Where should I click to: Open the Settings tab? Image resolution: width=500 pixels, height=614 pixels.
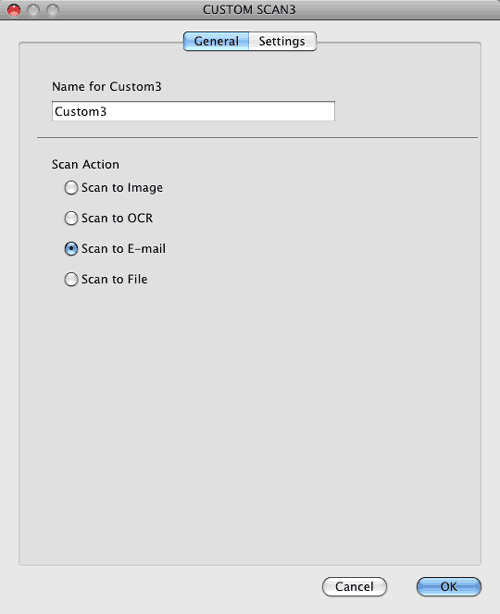click(x=282, y=41)
